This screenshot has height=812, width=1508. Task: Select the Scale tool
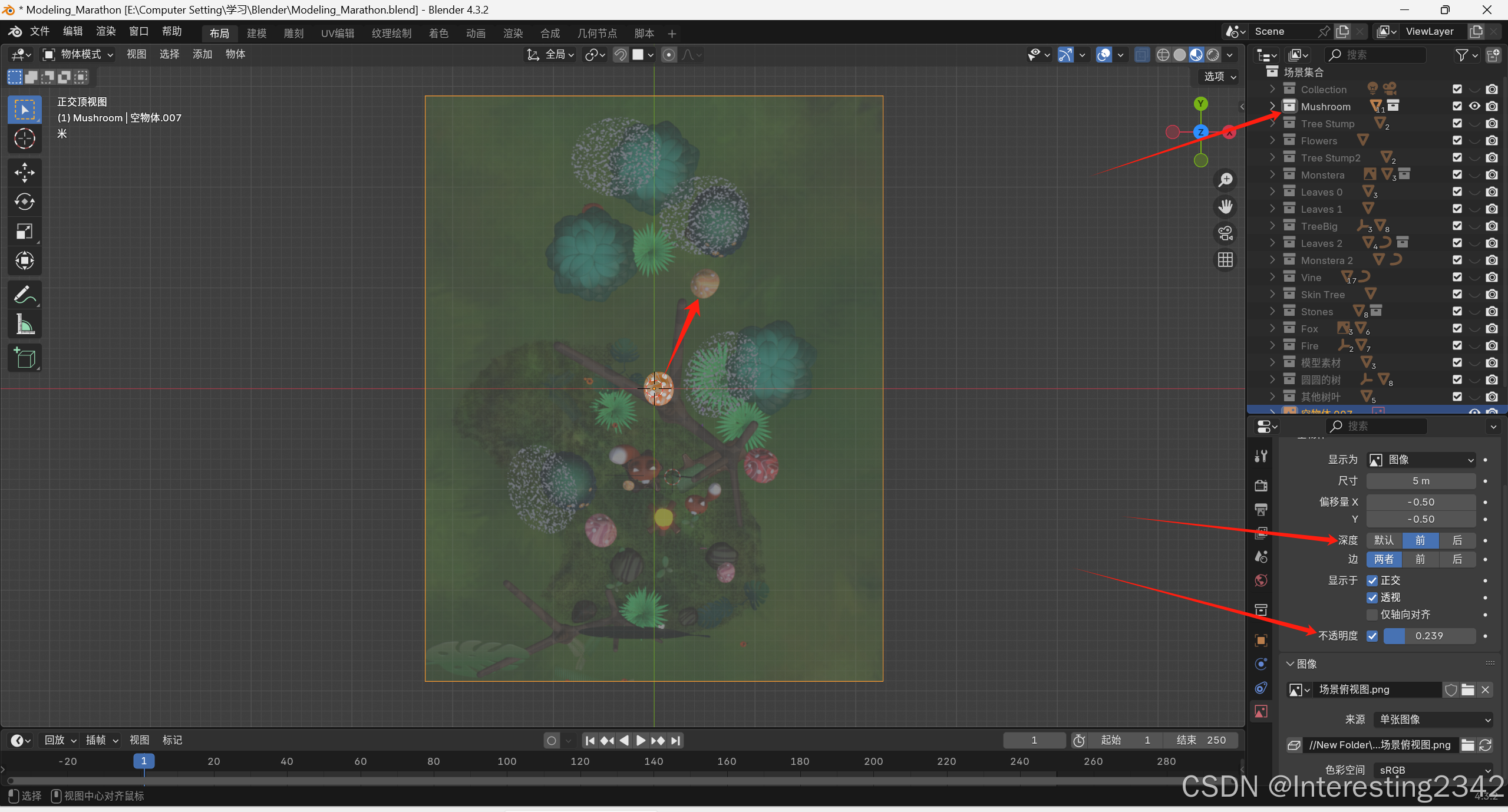(x=24, y=231)
